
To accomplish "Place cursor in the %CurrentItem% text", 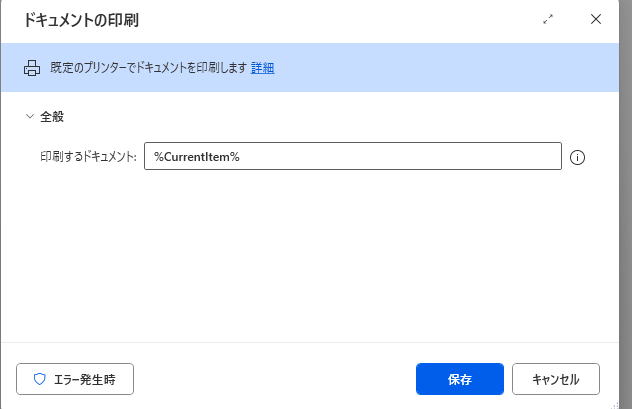I will click(197, 156).
